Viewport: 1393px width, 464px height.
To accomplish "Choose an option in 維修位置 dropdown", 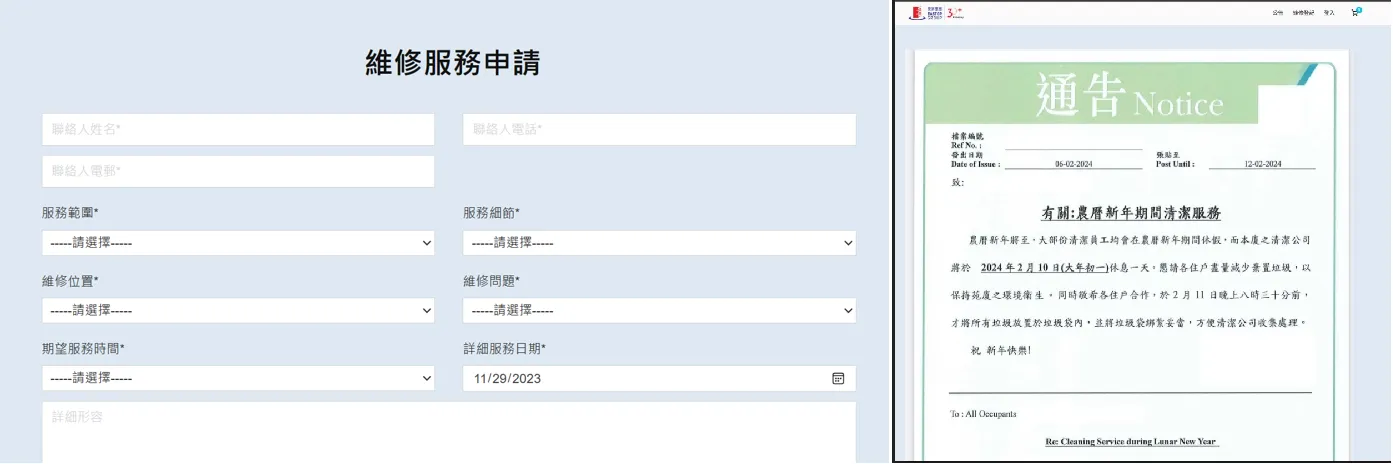I will pos(238,311).
